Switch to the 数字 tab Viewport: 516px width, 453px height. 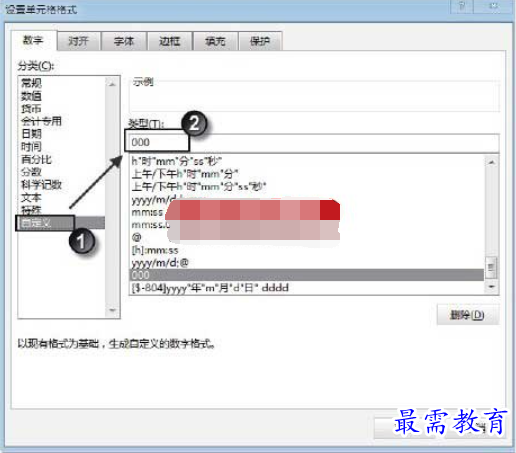[34, 40]
